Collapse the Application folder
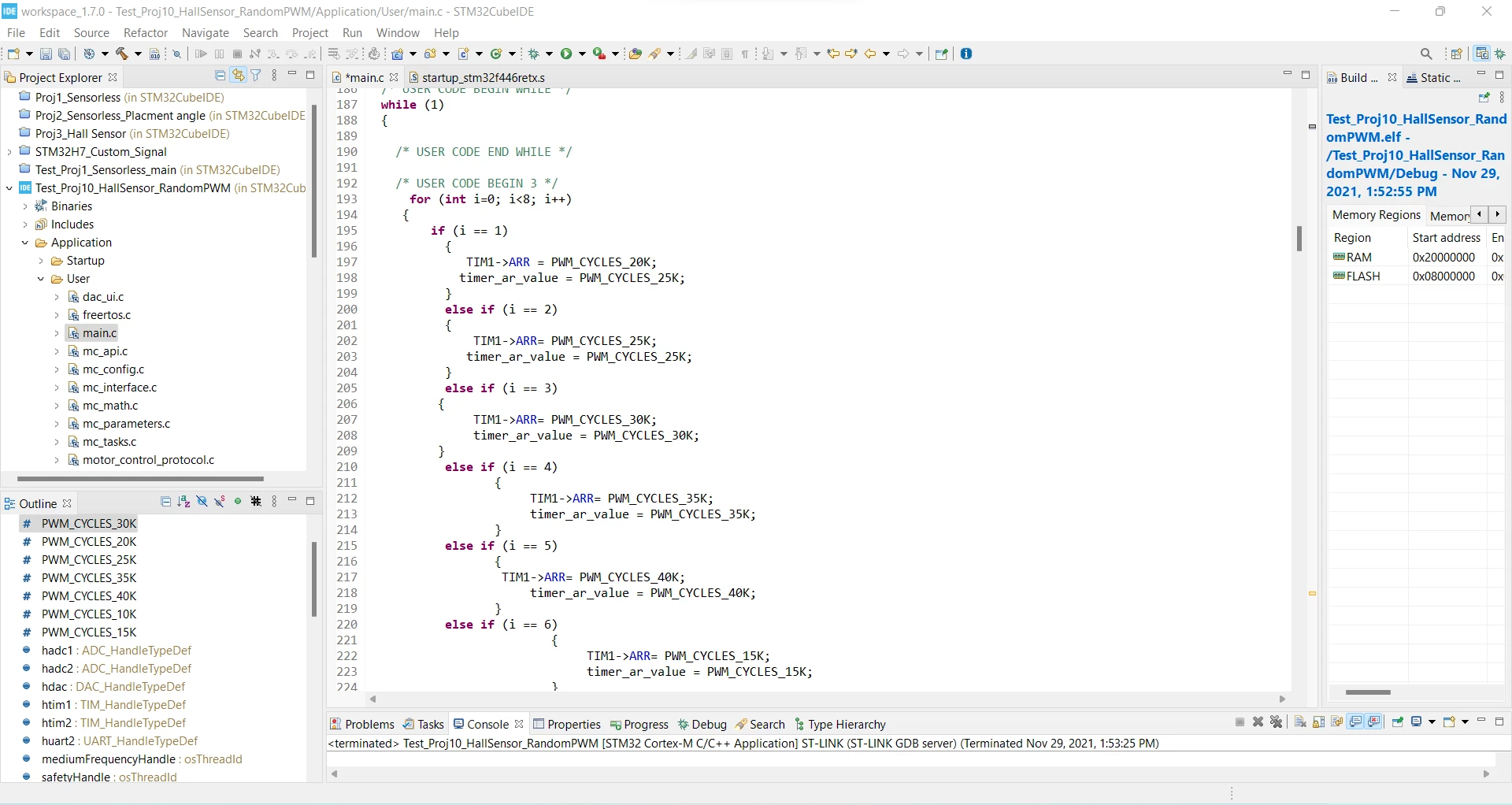The width and height of the screenshot is (1512, 805). click(x=25, y=243)
